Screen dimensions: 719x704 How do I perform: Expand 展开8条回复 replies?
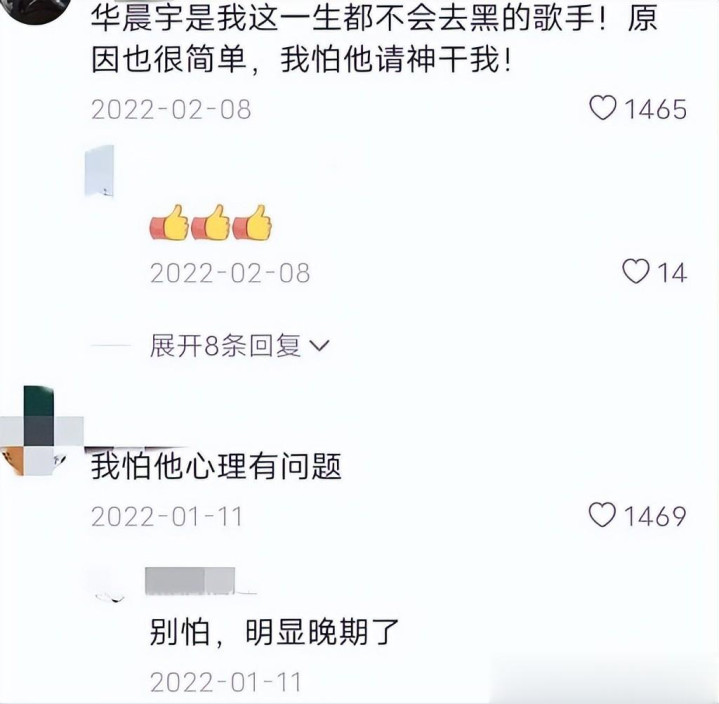(x=239, y=345)
